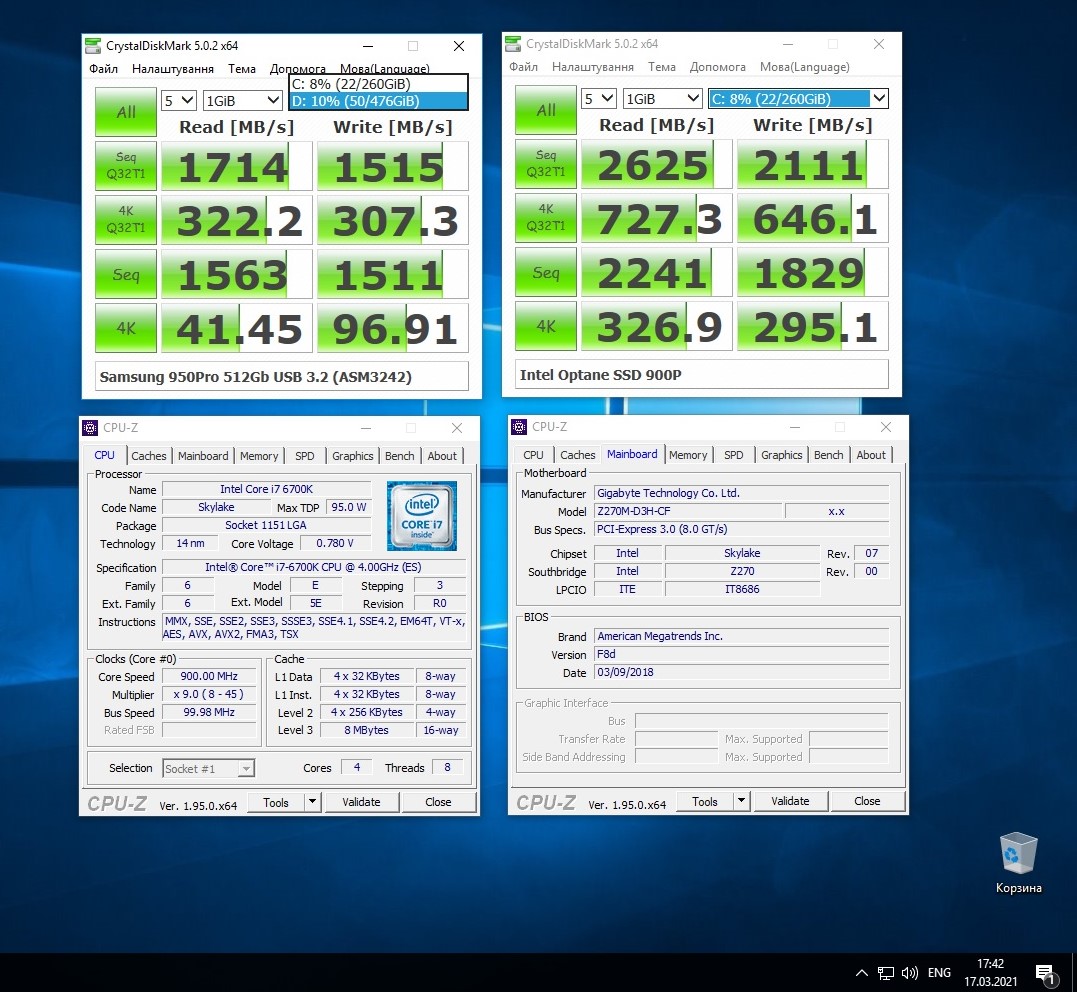Screen dimensions: 1077x992
Task: Switch to About tab in left CPU-Z
Action: (x=442, y=455)
